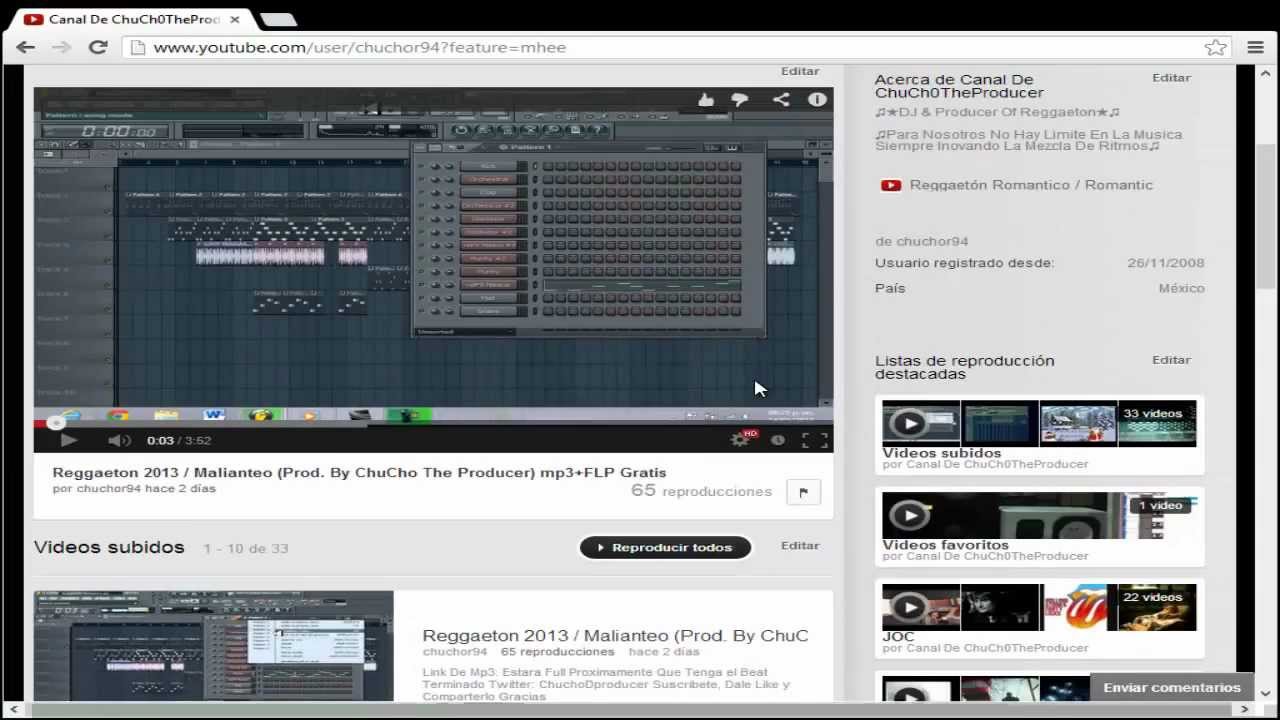Image resolution: width=1280 pixels, height=720 pixels.
Task: Click the '1 - 10 de 33' video count text
Action: pyautogui.click(x=246, y=548)
